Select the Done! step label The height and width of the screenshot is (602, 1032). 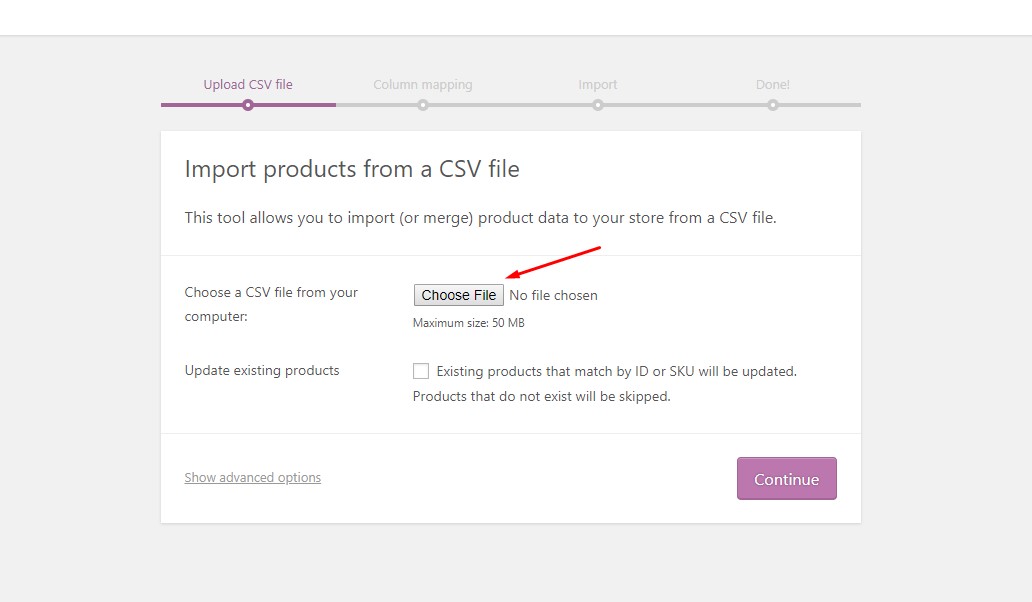[x=772, y=85]
